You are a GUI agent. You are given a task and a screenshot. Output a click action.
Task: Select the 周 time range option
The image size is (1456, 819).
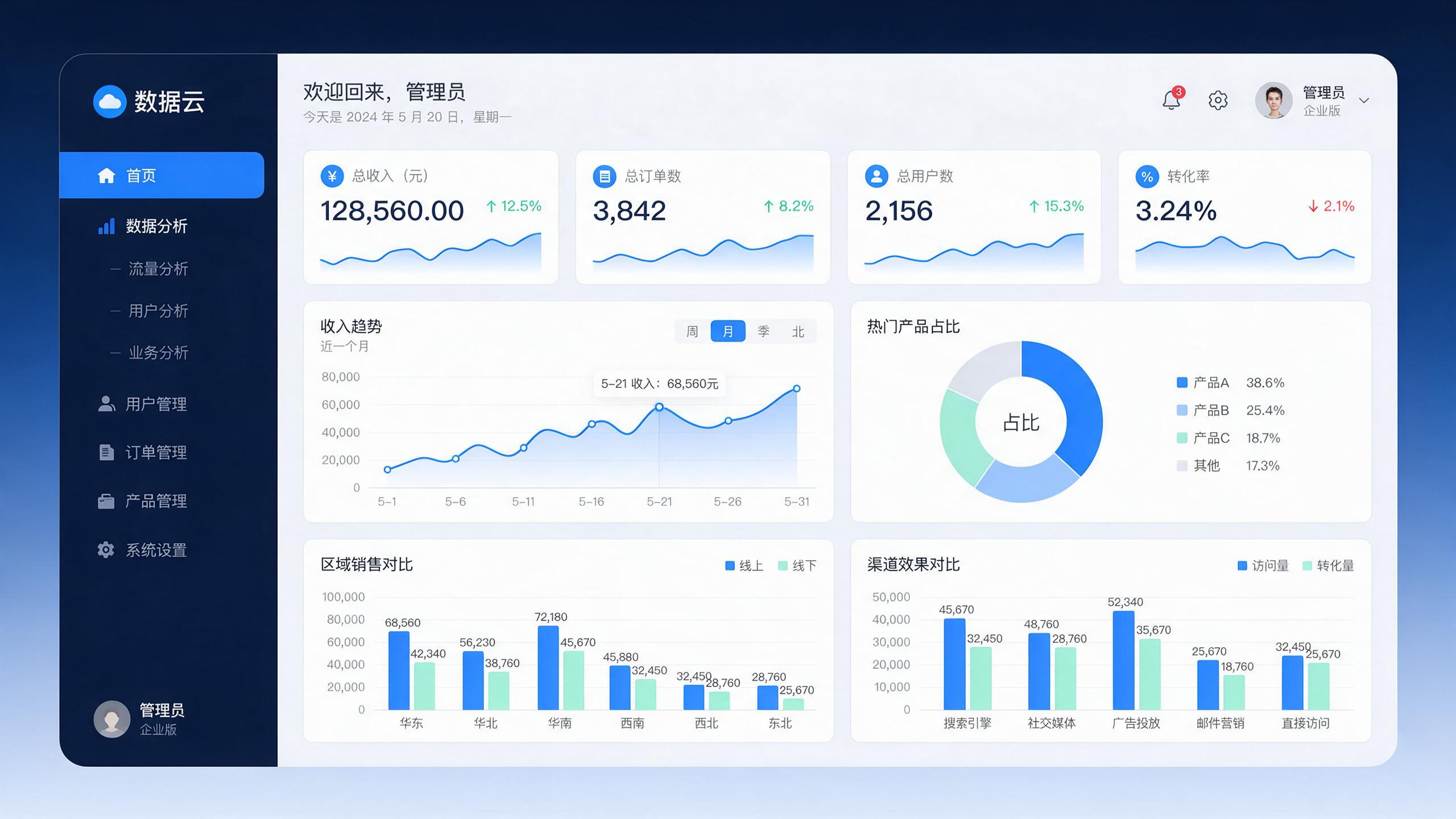[692, 331]
